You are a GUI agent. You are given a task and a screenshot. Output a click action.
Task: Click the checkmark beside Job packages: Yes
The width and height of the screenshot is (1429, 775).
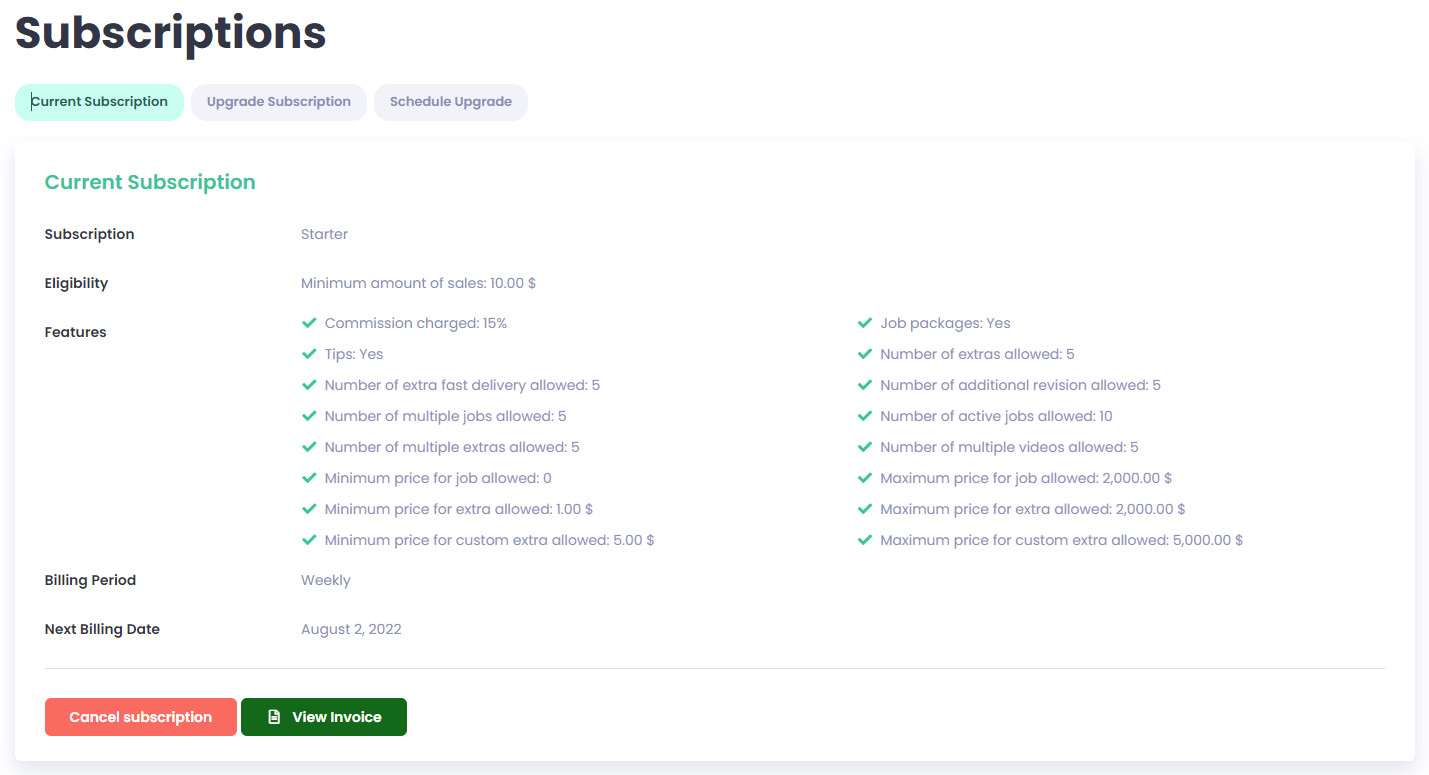point(865,323)
